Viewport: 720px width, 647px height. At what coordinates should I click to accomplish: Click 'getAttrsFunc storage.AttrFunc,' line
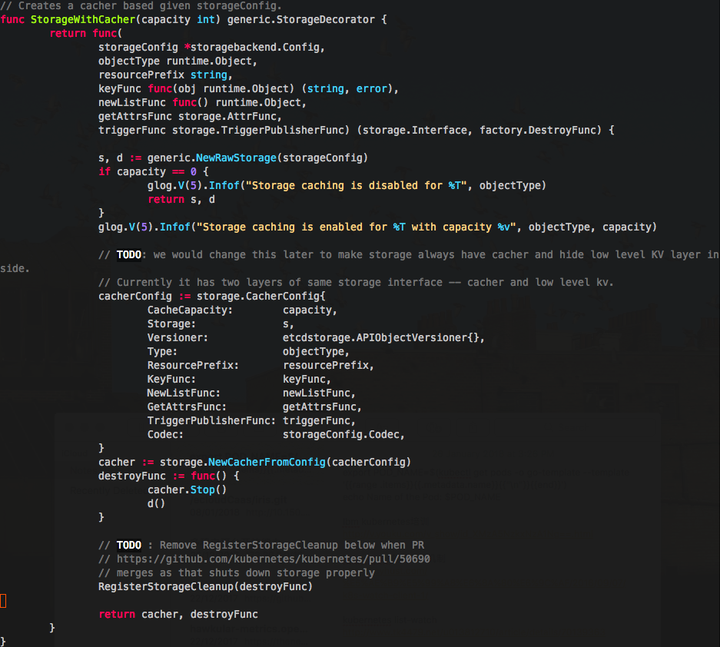190,116
